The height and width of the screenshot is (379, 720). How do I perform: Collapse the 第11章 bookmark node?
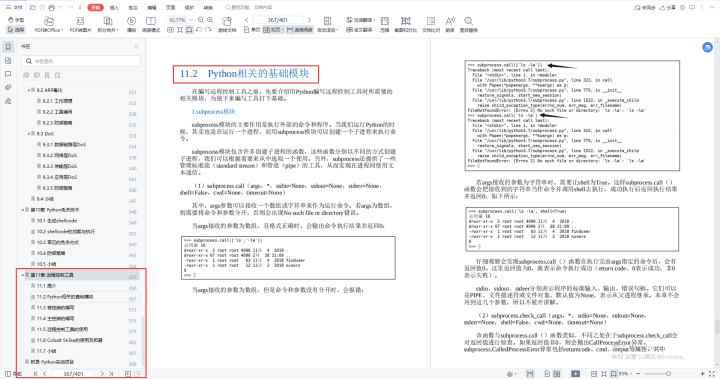pyautogui.click(x=23, y=275)
